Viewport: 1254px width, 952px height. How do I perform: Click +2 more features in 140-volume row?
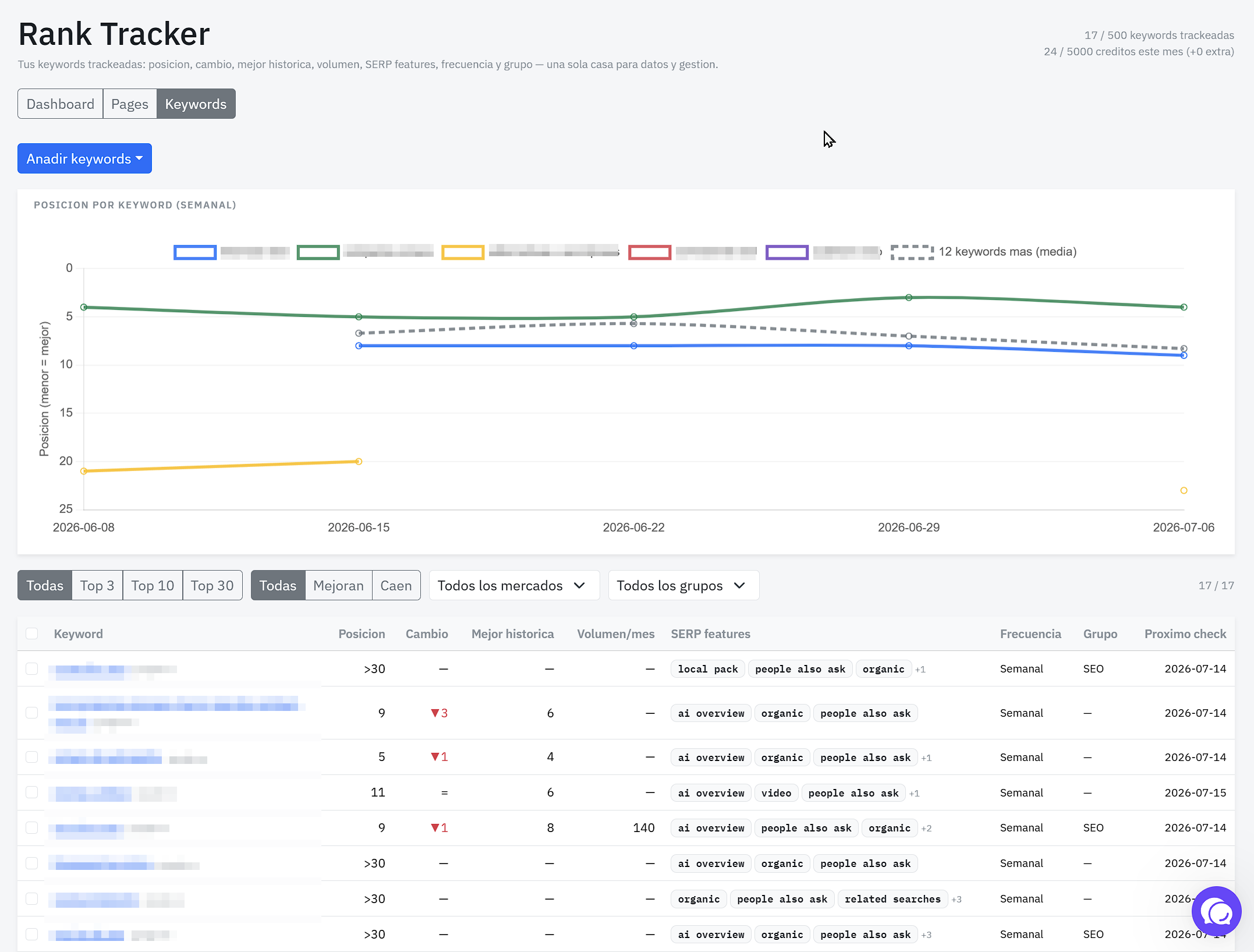[926, 829]
